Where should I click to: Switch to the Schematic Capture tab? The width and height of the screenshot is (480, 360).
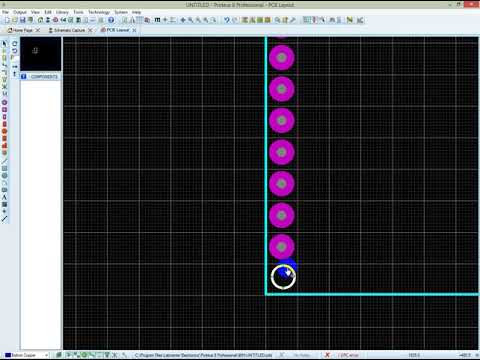67,30
